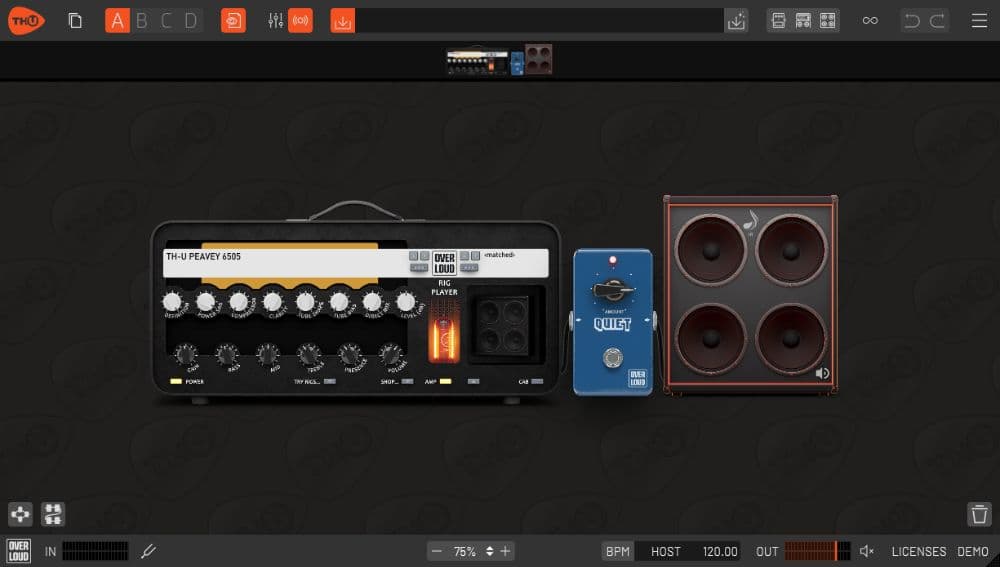Open the mixer sliders icon
This screenshot has width=1000, height=567.
(276, 20)
